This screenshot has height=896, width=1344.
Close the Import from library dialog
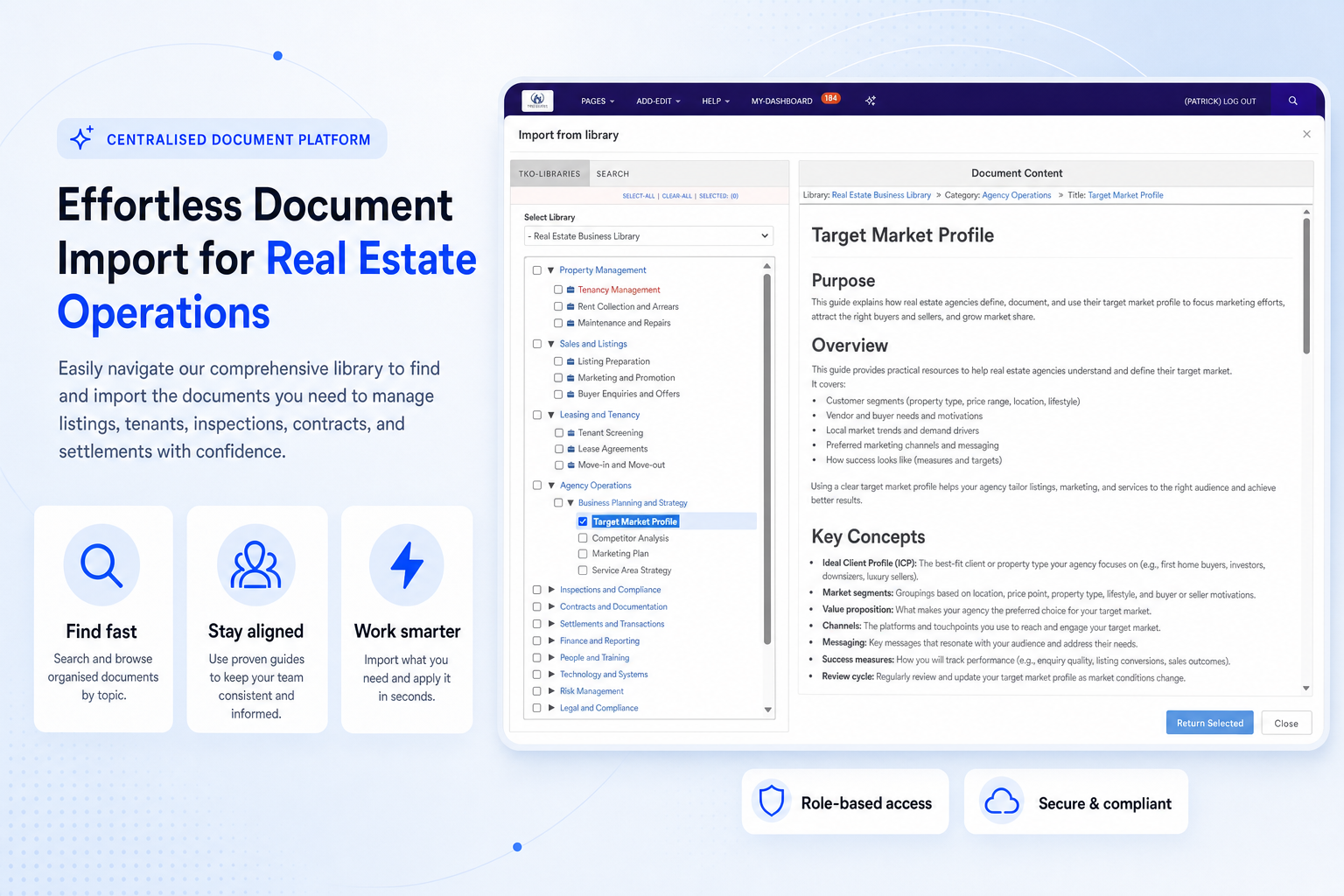click(x=1306, y=134)
